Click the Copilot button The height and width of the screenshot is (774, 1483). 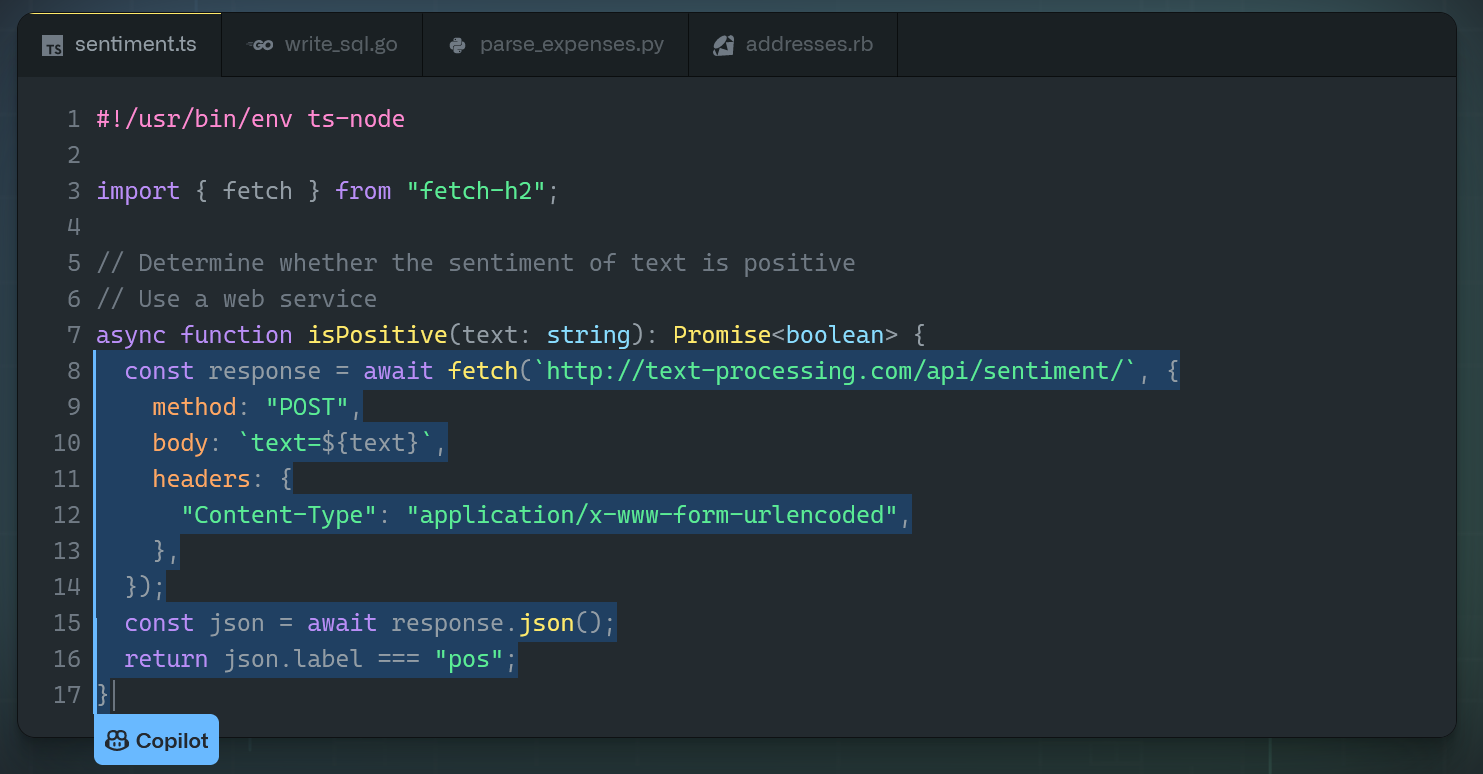click(156, 739)
